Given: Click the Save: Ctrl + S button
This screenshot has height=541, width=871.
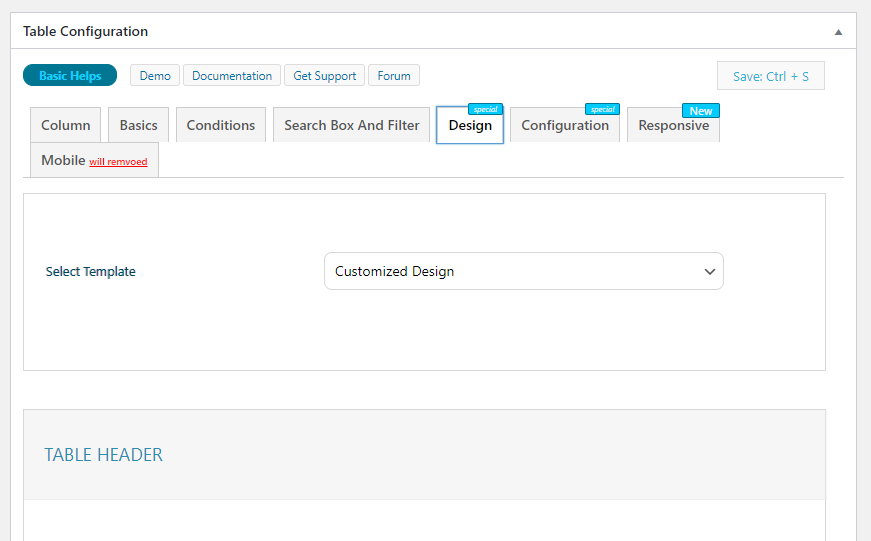Looking at the screenshot, I should 770,76.
